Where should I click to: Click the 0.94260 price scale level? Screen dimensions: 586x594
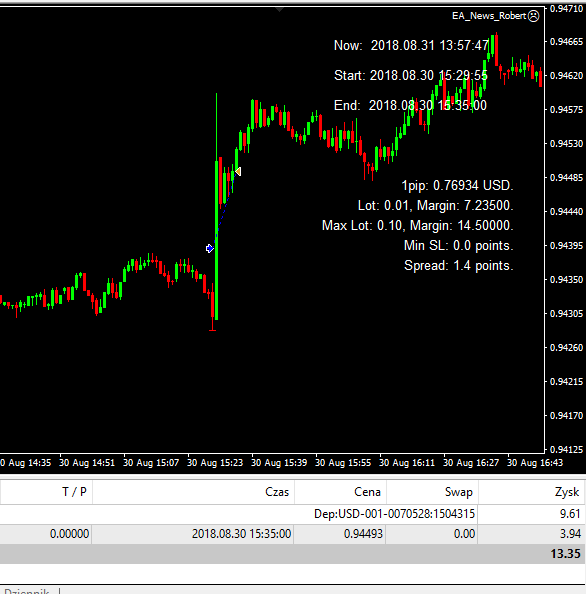click(566, 348)
